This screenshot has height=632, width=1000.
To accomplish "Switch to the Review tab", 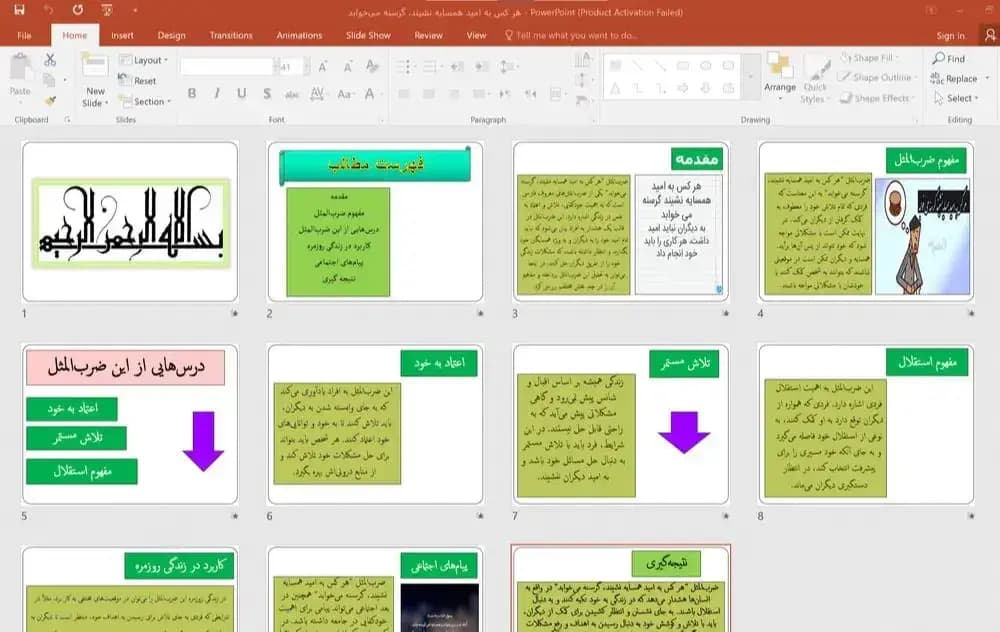I will [429, 36].
